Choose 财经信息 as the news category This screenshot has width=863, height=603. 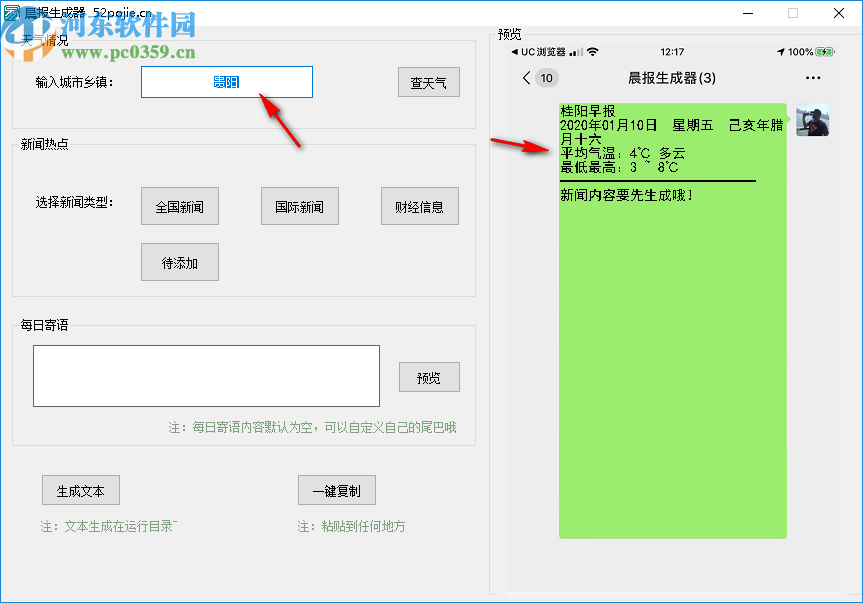419,206
